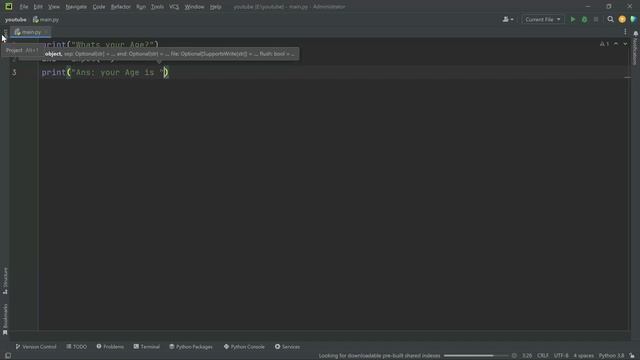640x360 pixels.
Task: Open the Code menu
Action: pyautogui.click(x=99, y=7)
